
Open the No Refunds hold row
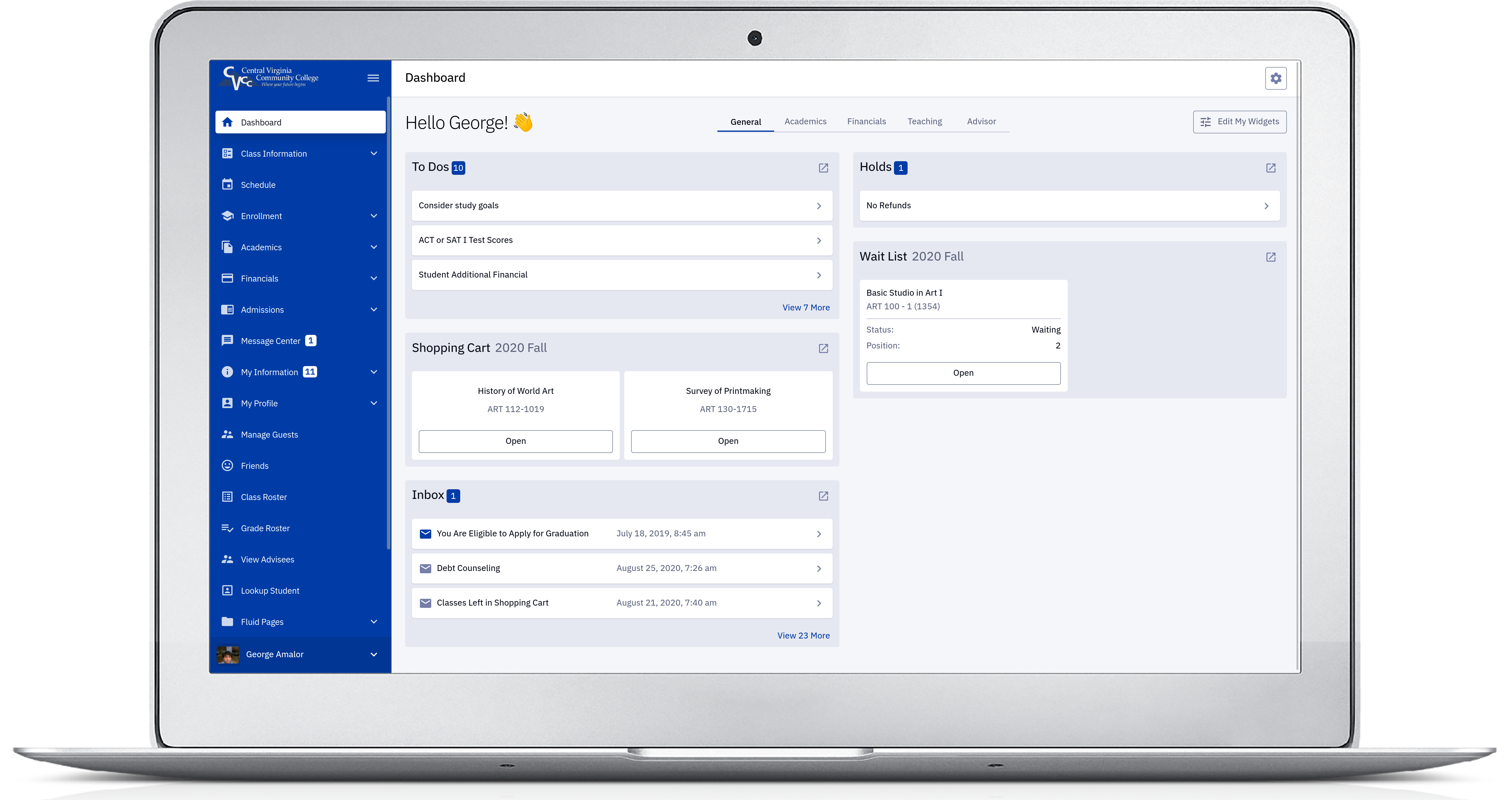tap(1069, 205)
